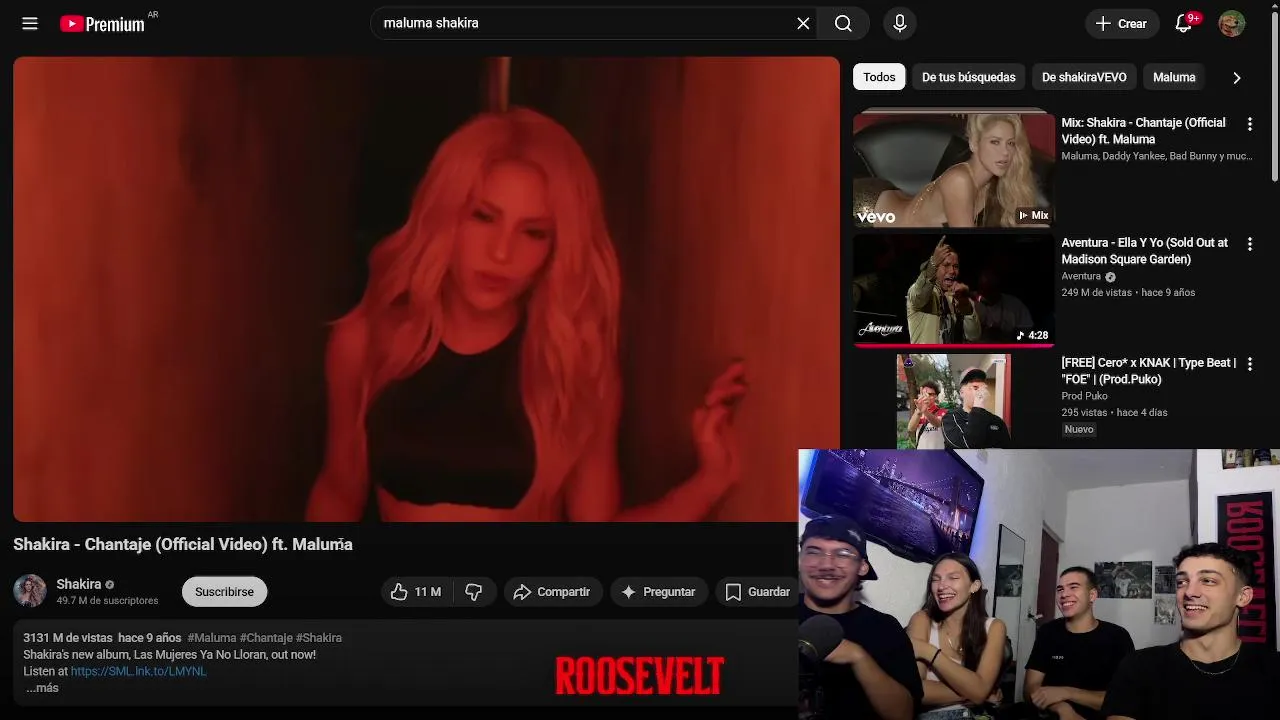Open the Mix Shakira Chantaje thumbnail
The width and height of the screenshot is (1280, 720).
click(x=953, y=170)
